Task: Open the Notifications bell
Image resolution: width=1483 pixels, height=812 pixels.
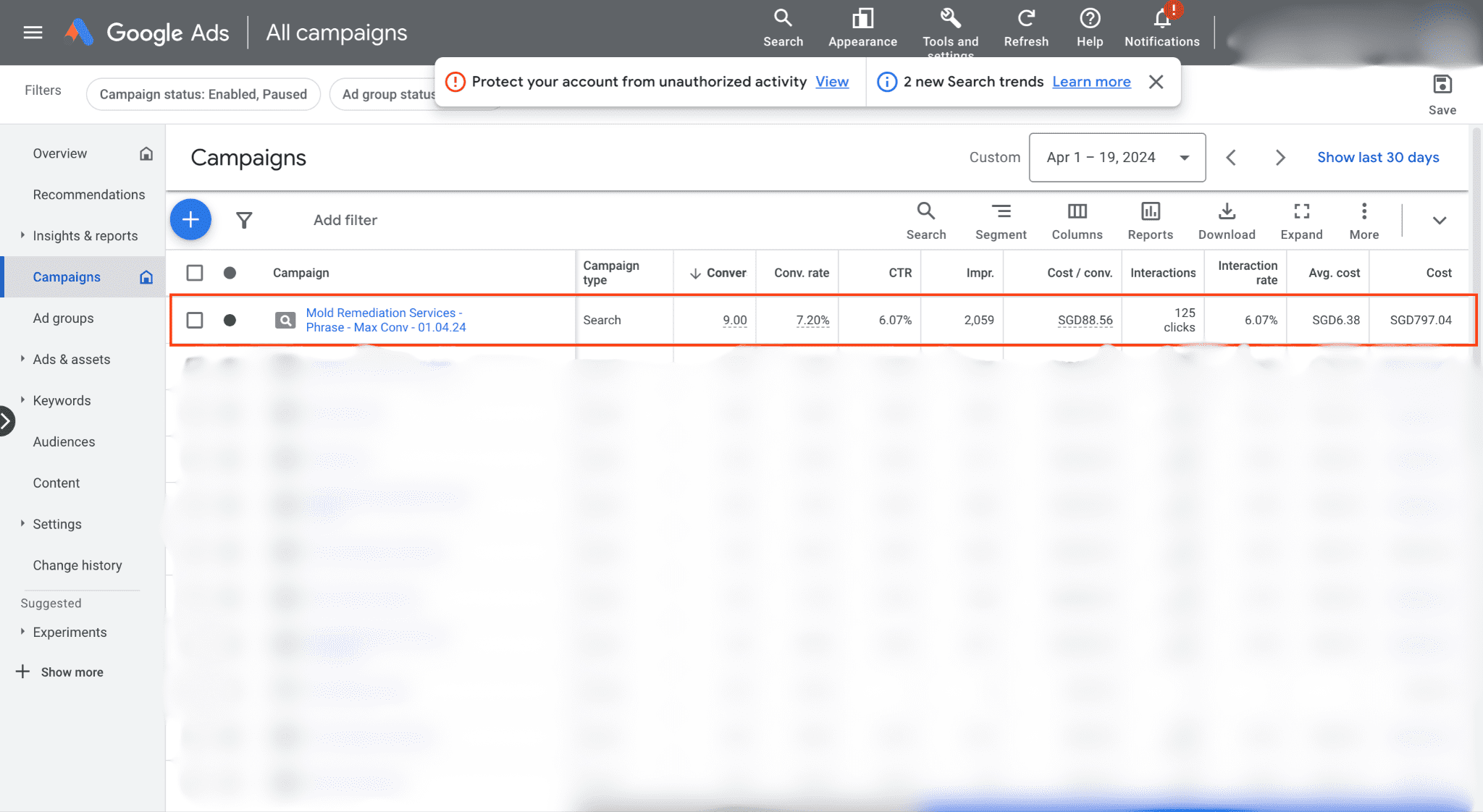Action: (x=1161, y=19)
